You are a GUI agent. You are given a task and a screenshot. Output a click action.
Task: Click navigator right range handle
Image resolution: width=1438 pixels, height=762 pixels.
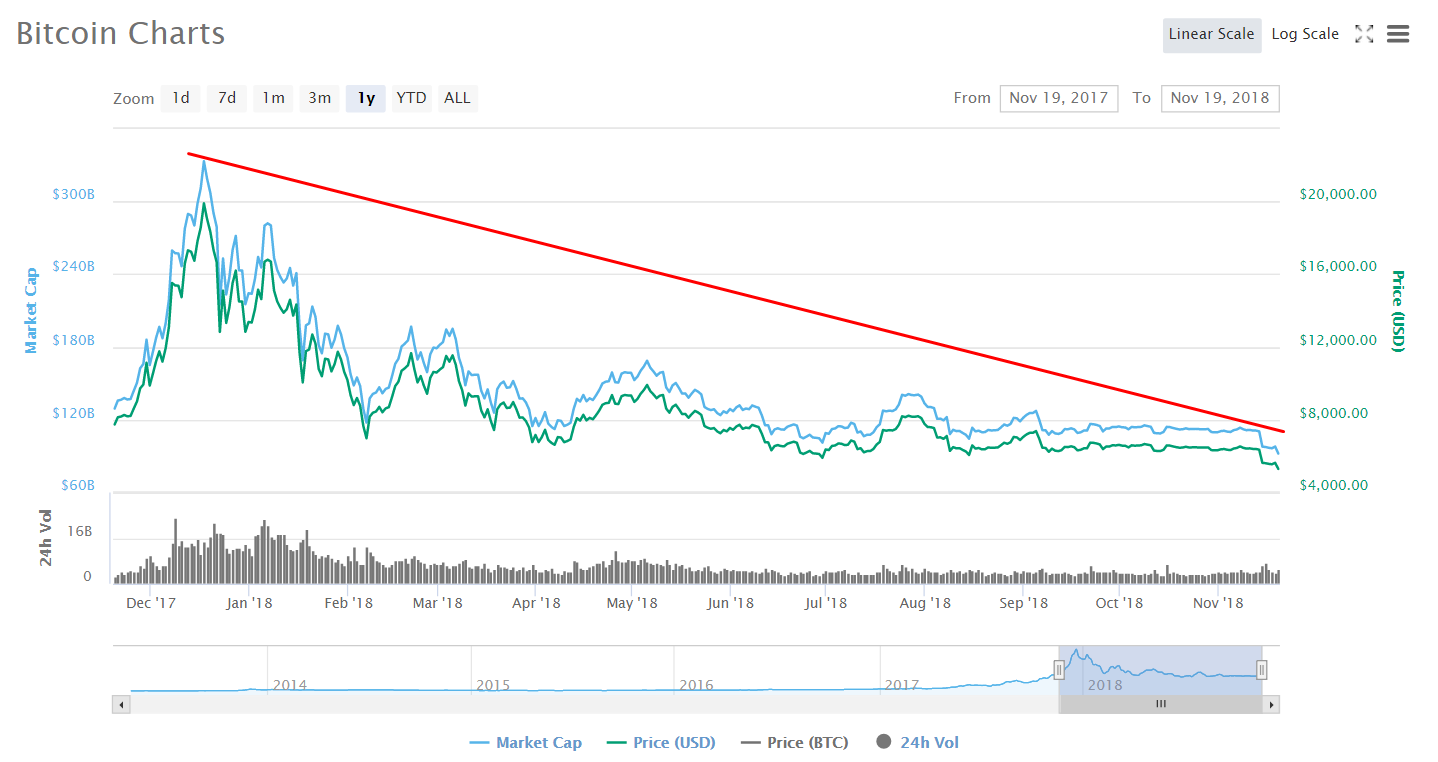[1262, 670]
